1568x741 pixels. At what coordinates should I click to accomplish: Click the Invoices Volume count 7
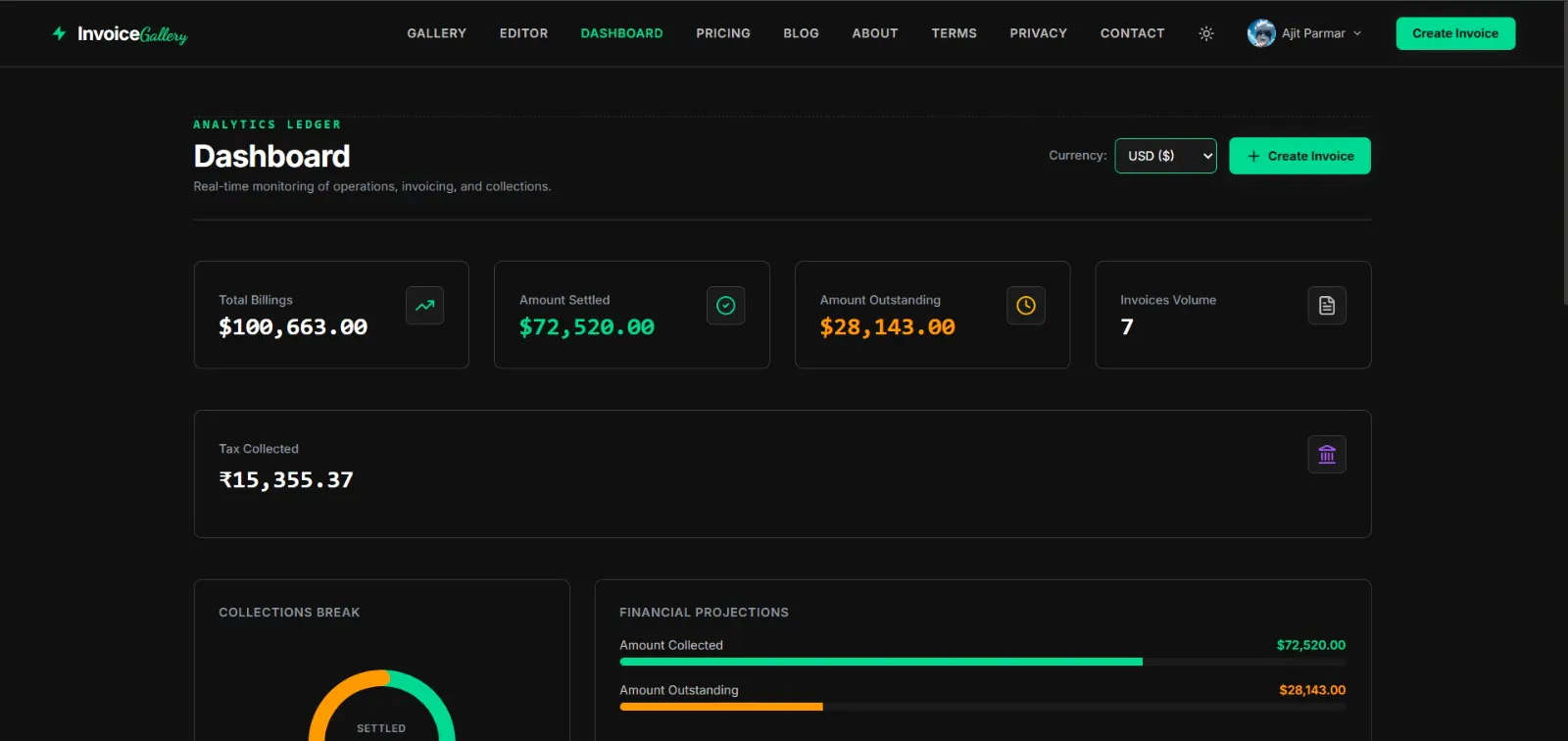(x=1127, y=327)
